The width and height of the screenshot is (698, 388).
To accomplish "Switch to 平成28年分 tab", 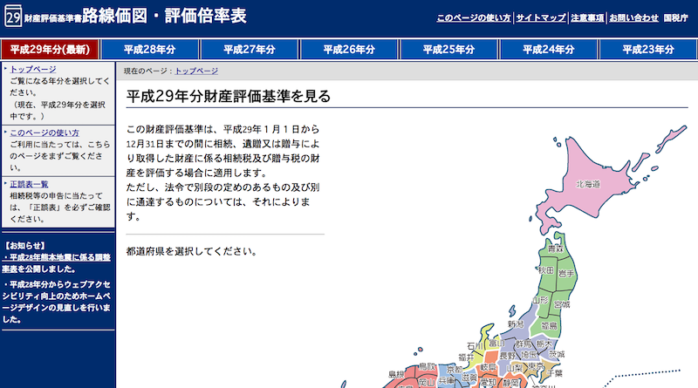I will (150, 49).
